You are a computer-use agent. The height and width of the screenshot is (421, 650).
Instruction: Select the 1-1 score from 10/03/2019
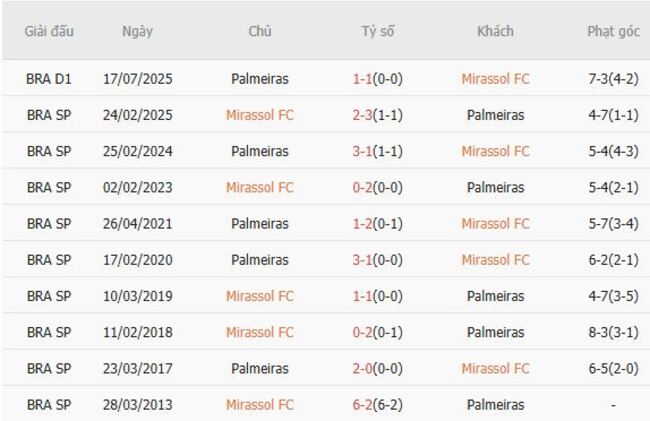364,296
